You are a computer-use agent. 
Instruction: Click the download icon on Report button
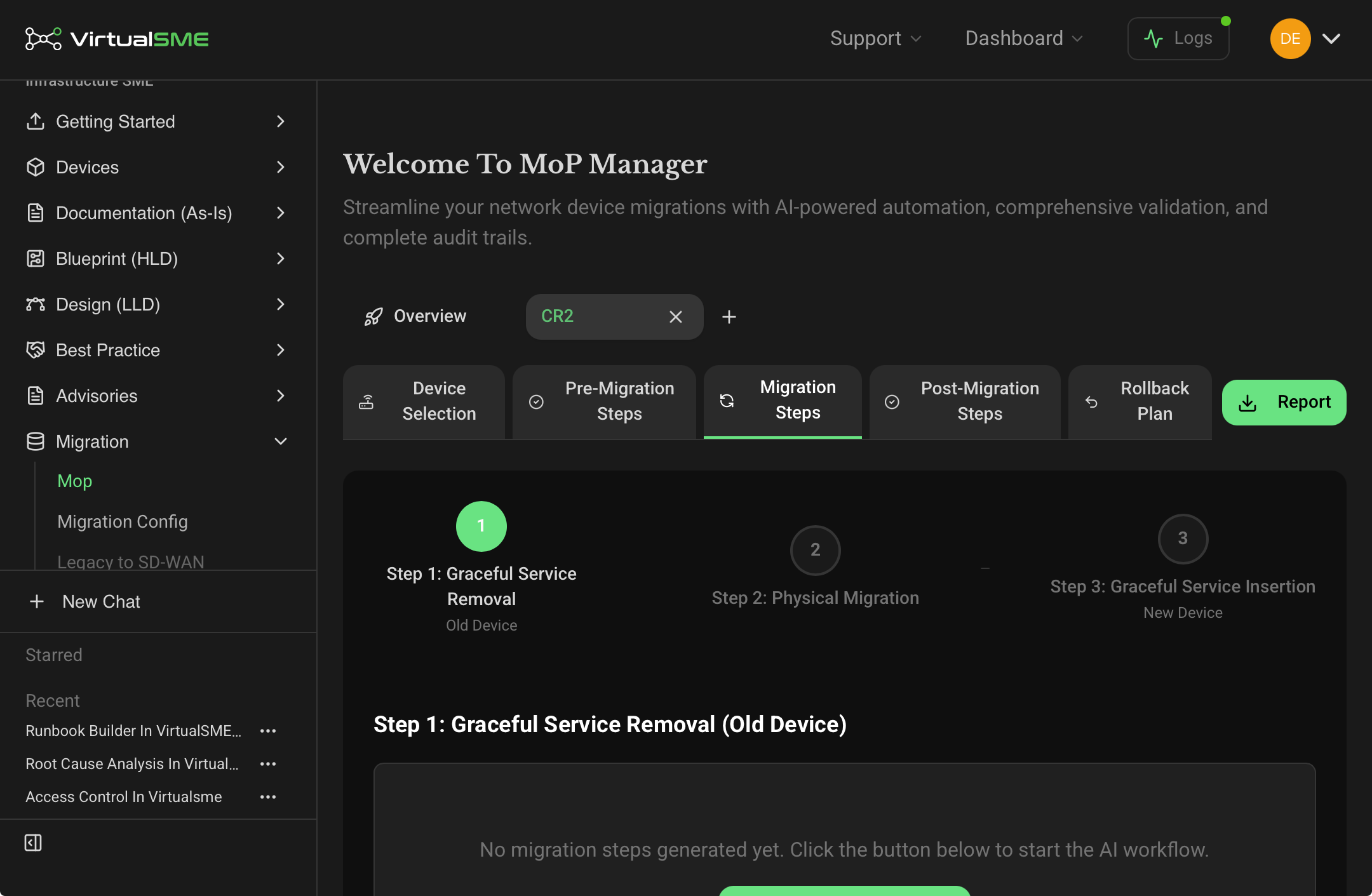coord(1248,403)
